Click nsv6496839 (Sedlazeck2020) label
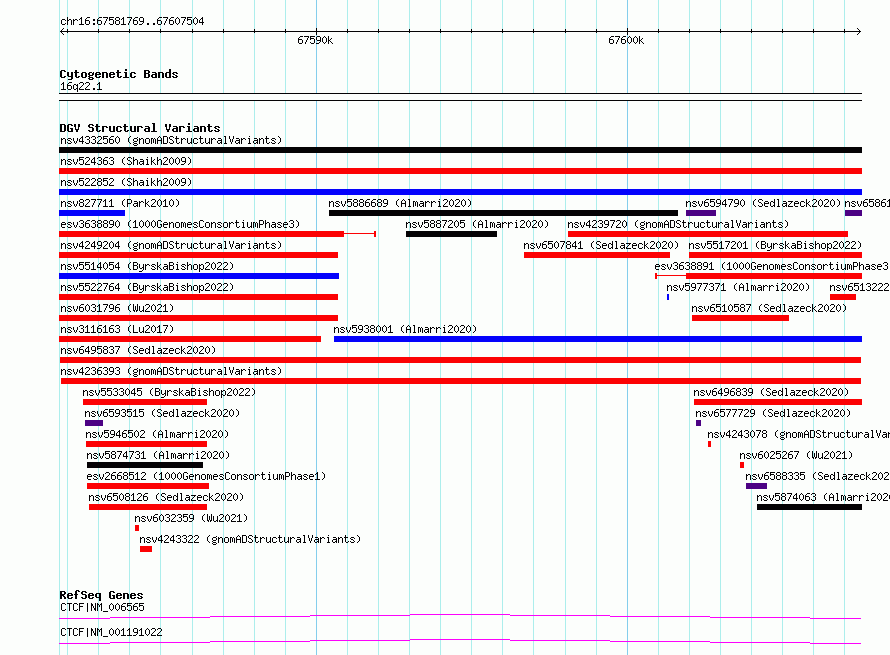Screen dimensions: 890x655 pyautogui.click(x=771, y=392)
